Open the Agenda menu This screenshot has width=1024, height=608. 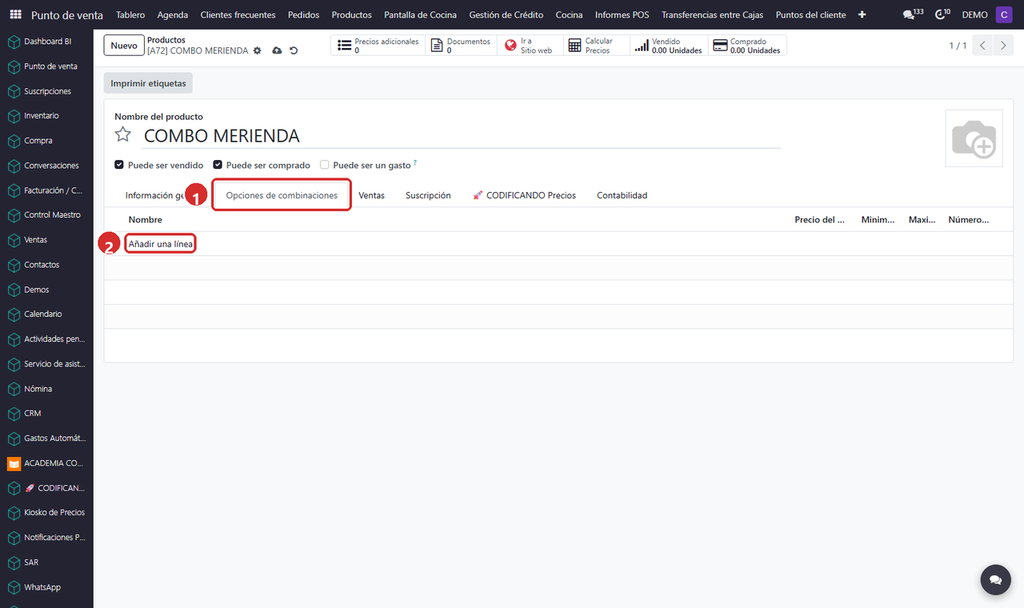(172, 14)
